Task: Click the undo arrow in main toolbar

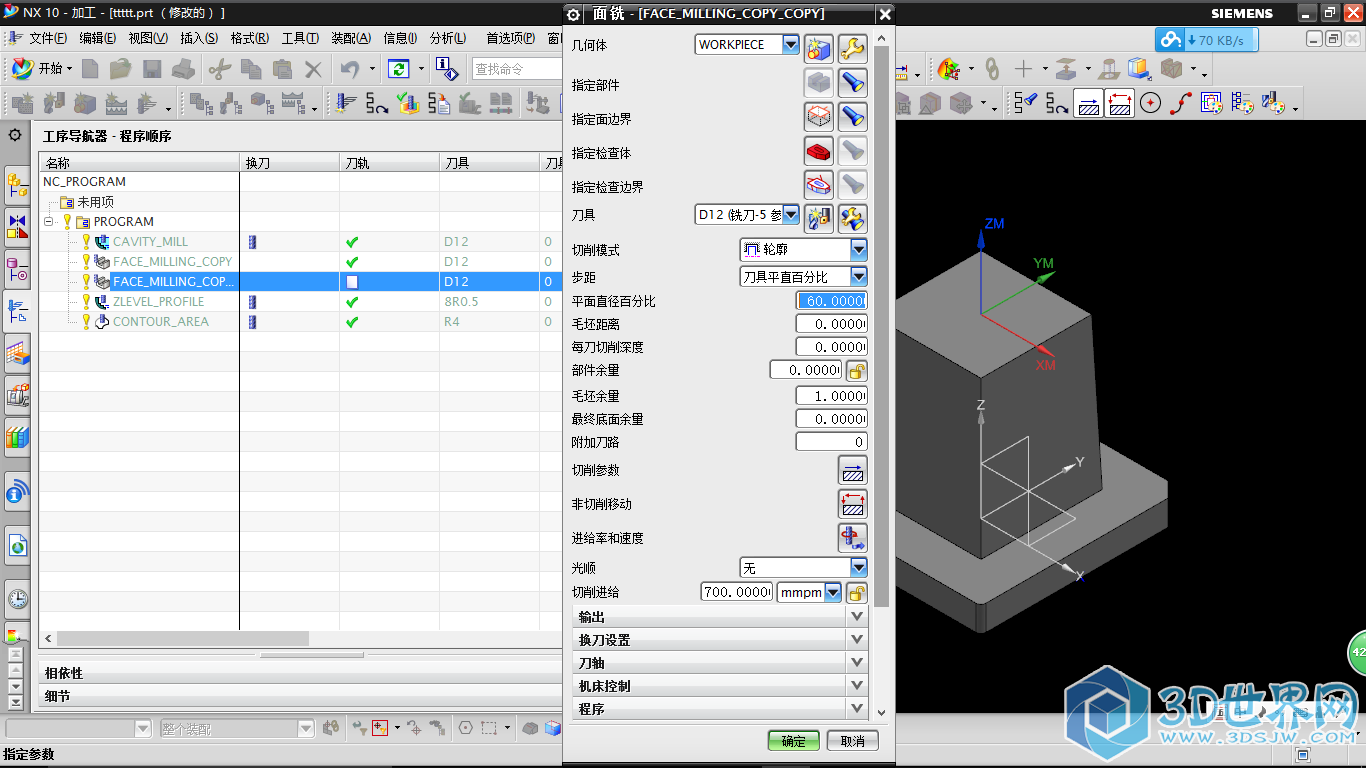Action: tap(349, 69)
